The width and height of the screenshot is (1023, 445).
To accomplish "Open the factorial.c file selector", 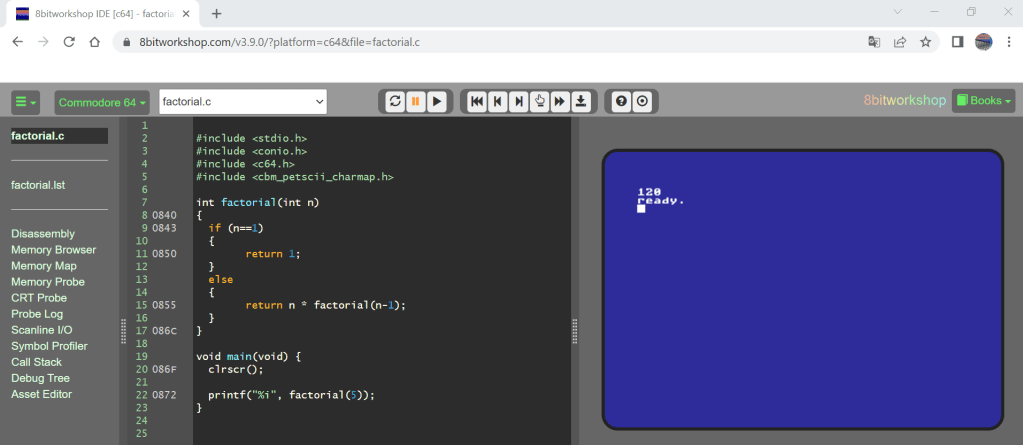I will (243, 102).
